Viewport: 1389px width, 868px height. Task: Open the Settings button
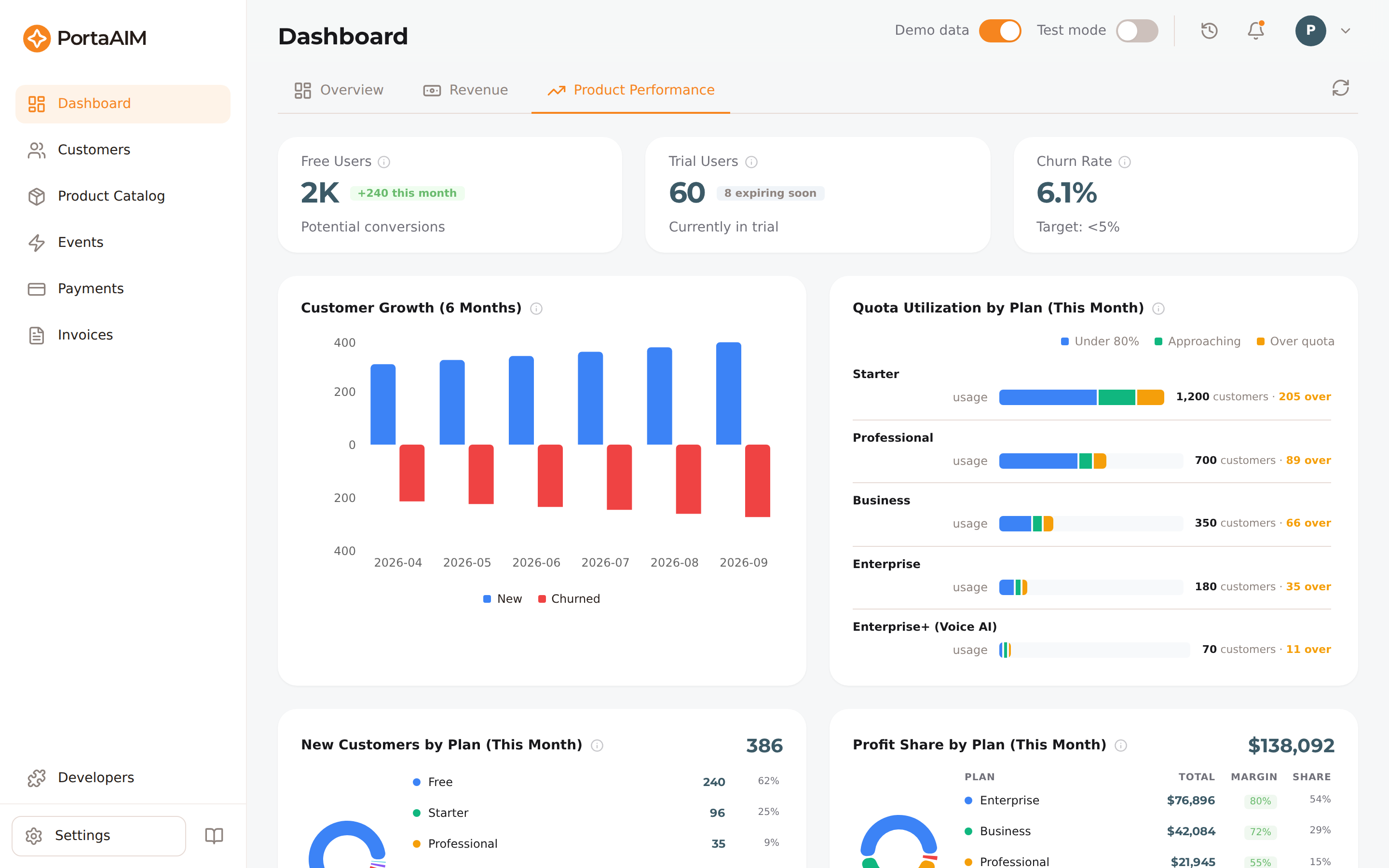tap(99, 836)
